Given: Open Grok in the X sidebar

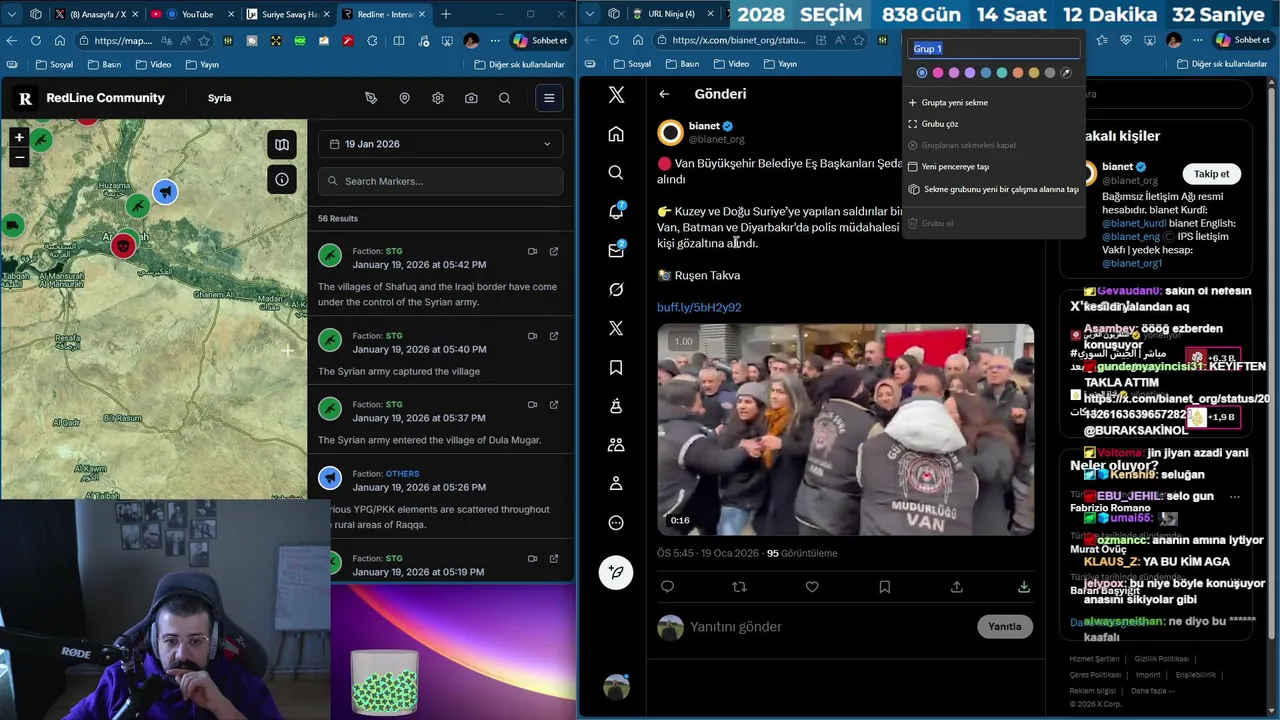Looking at the screenshot, I should 616,289.
